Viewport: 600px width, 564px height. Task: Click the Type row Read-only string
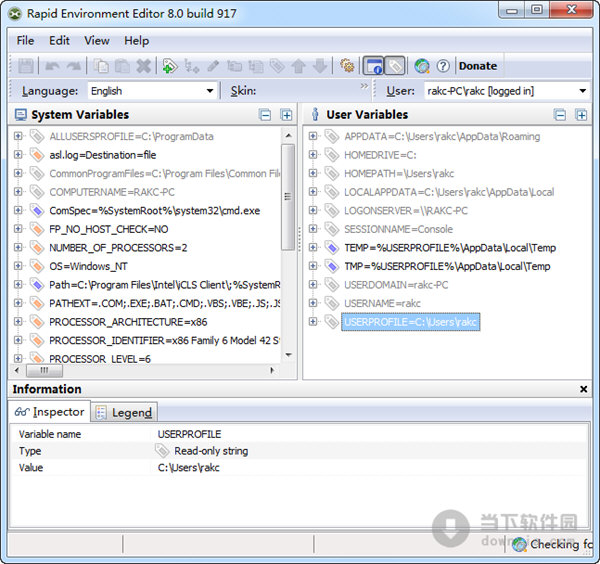pyautogui.click(x=298, y=451)
